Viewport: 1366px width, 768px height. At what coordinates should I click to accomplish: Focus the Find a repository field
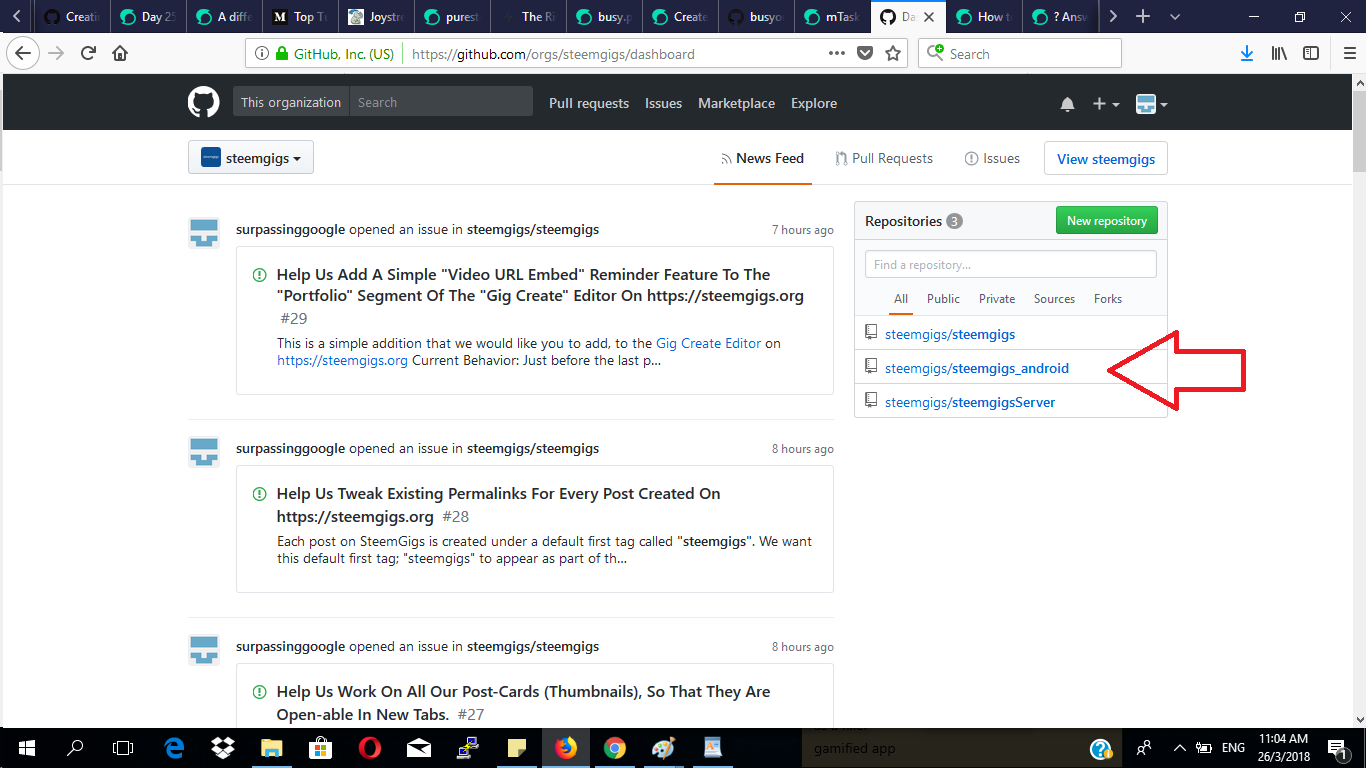[x=1011, y=264]
